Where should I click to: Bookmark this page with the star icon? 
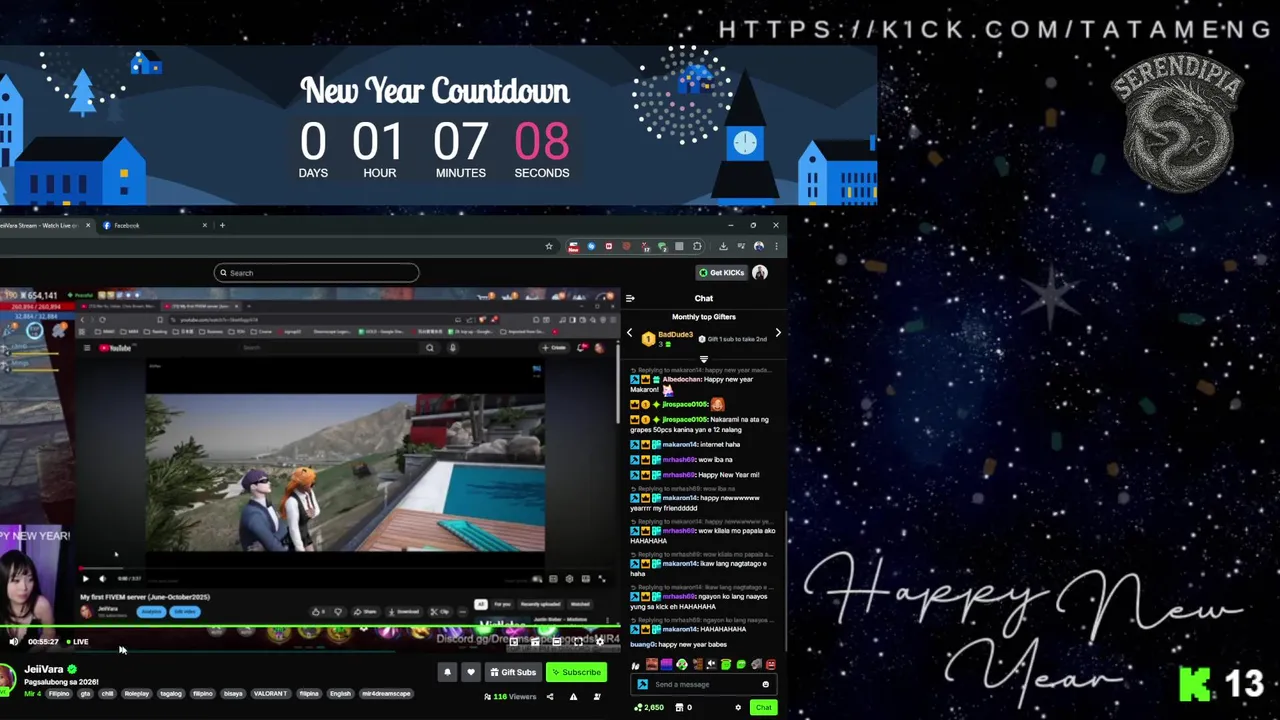point(549,246)
